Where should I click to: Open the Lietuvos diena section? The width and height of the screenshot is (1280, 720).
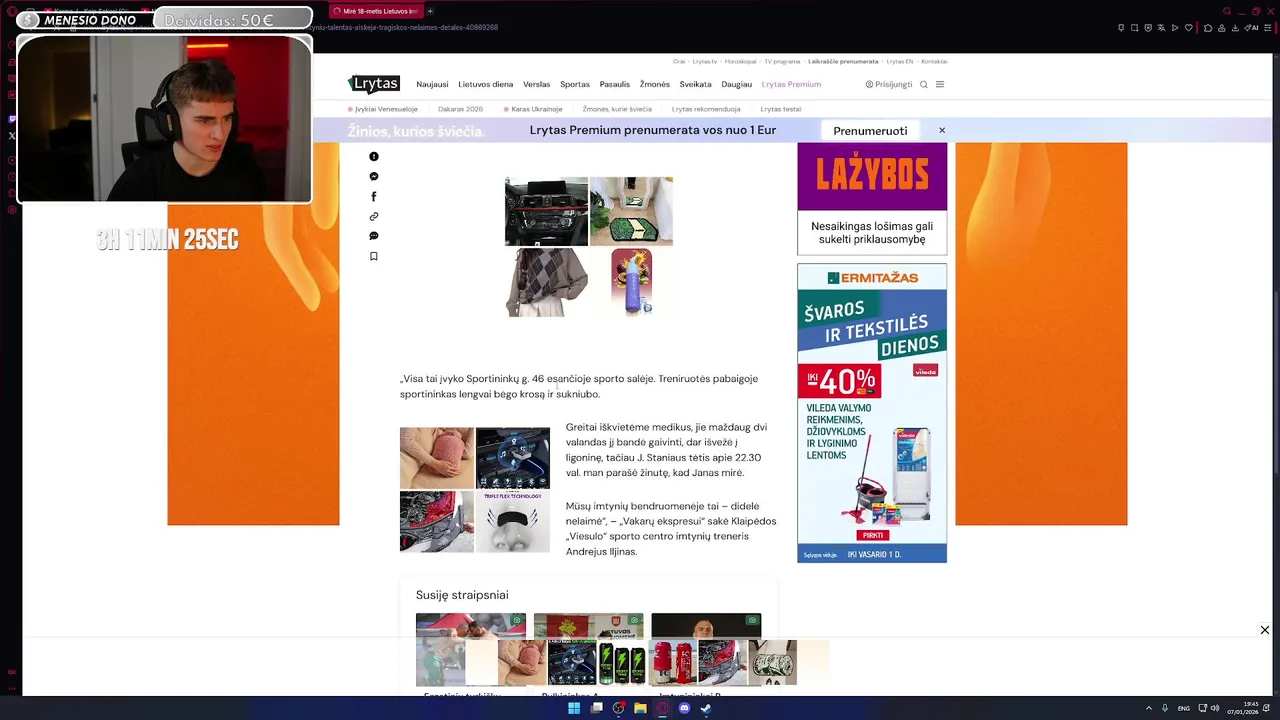click(x=486, y=84)
